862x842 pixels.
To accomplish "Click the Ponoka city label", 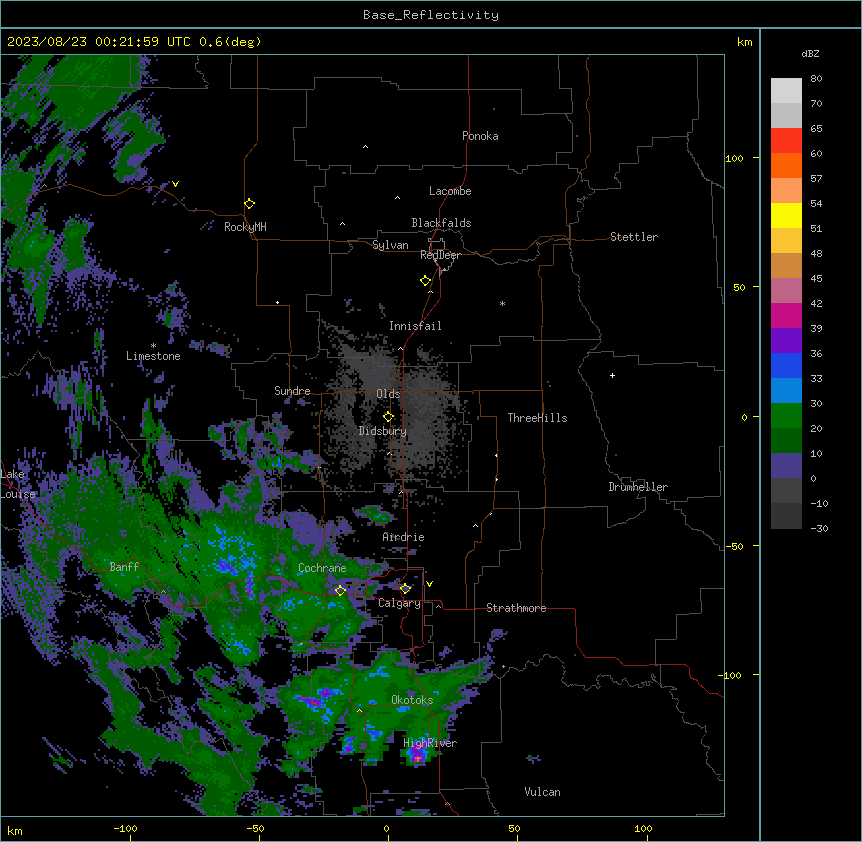I will [480, 136].
